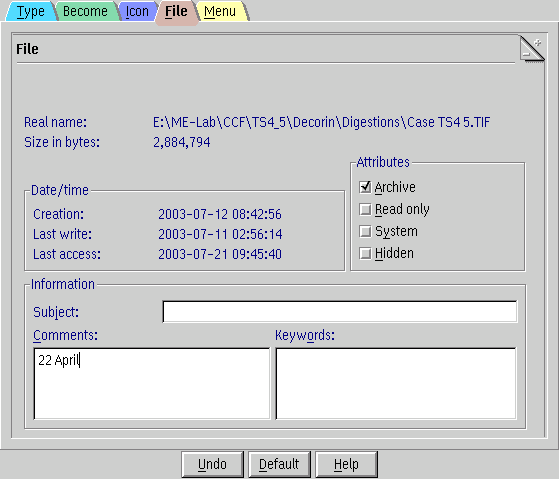This screenshot has height=479, width=559.
Task: Click the Keywords: label
Action: 305,335
